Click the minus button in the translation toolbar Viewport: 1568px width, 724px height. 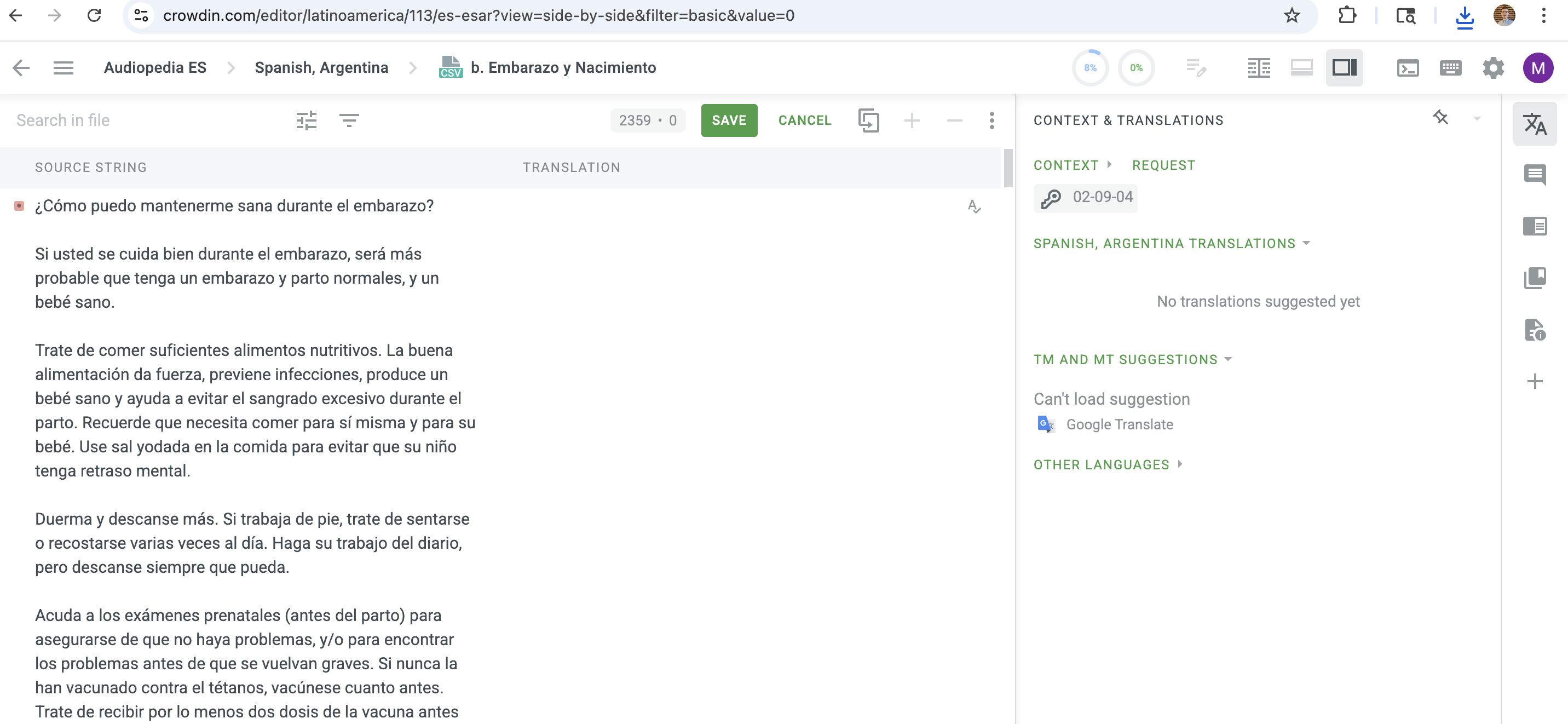[x=954, y=120]
